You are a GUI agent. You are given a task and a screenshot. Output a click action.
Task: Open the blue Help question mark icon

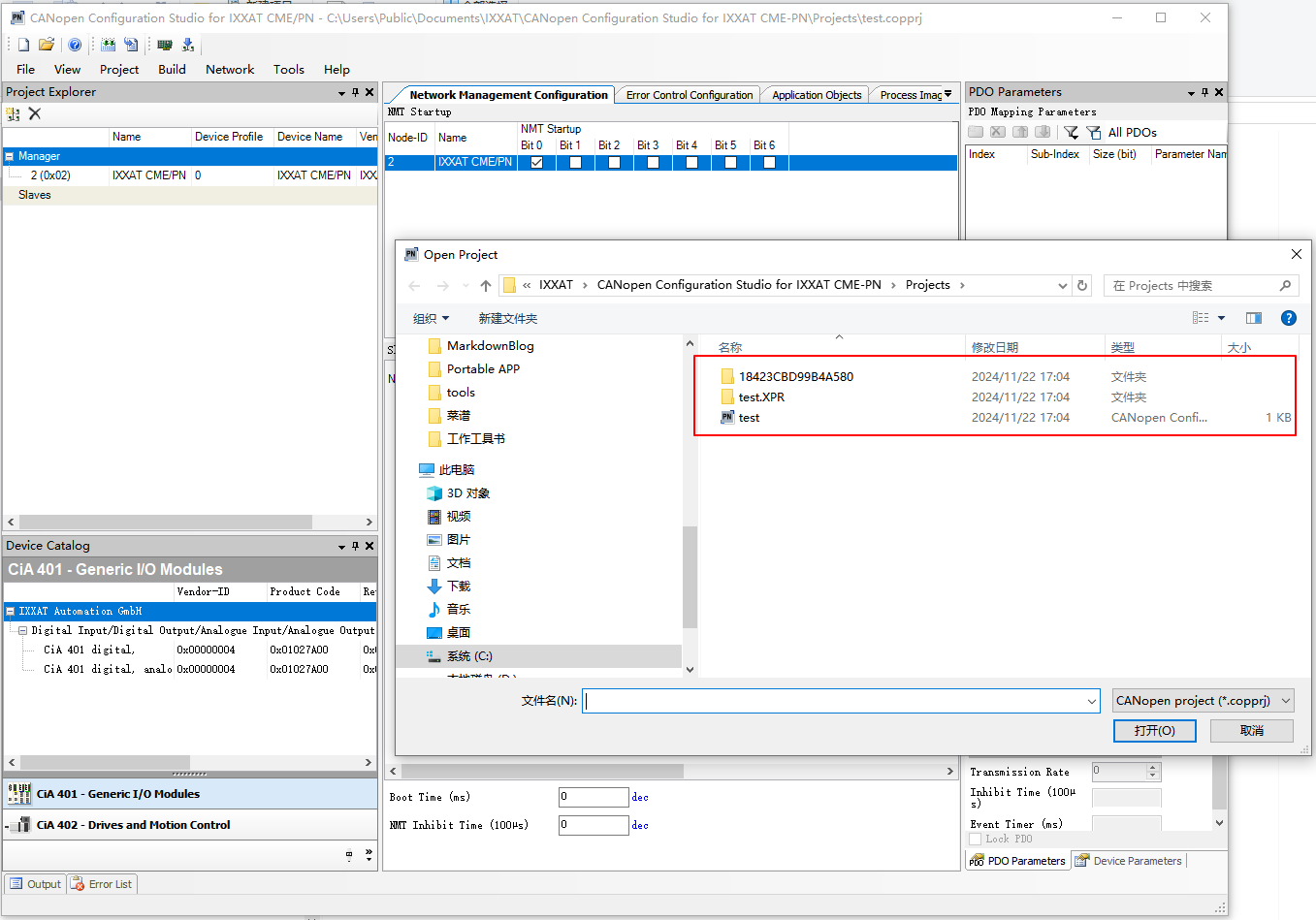[75, 45]
